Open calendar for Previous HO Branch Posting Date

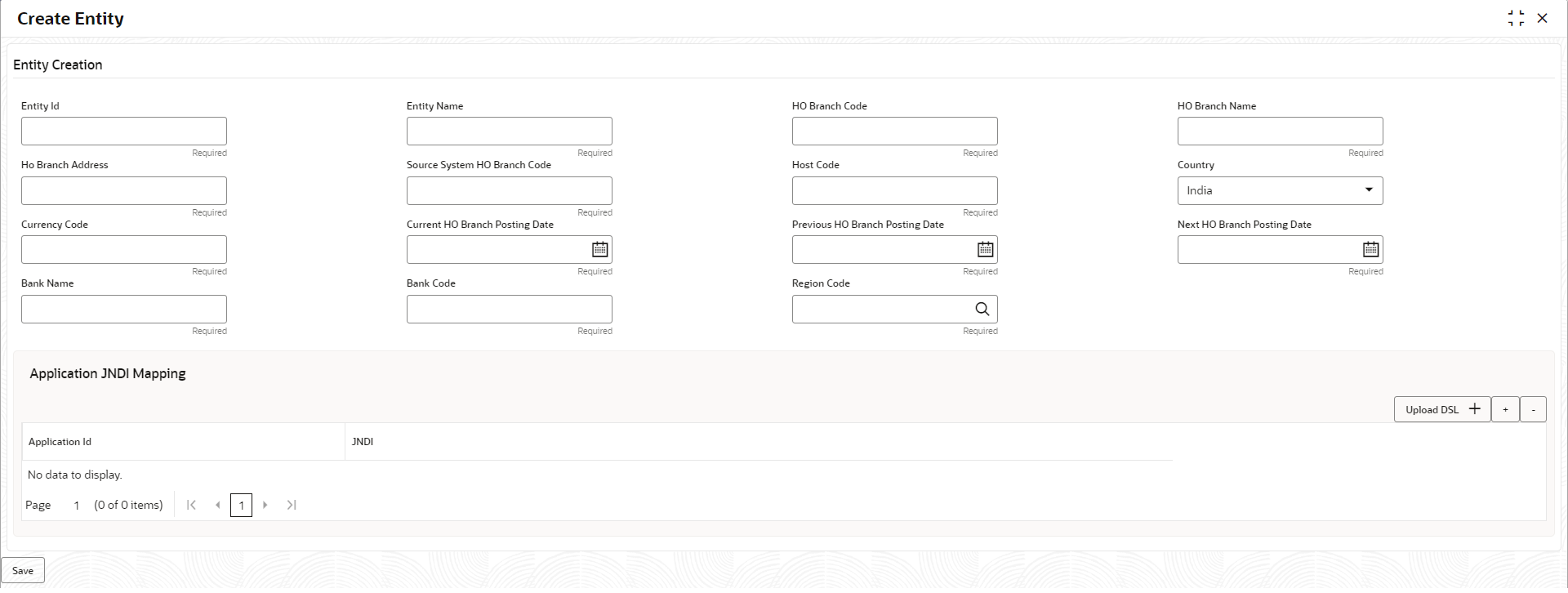pyautogui.click(x=986, y=250)
